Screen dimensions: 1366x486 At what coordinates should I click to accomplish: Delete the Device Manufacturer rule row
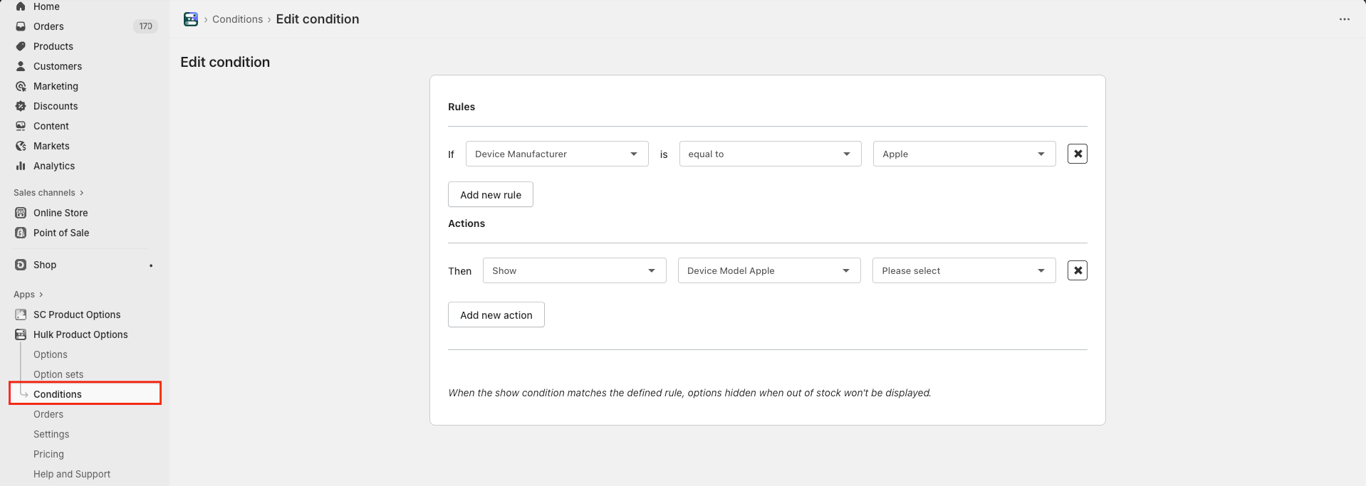(1077, 154)
